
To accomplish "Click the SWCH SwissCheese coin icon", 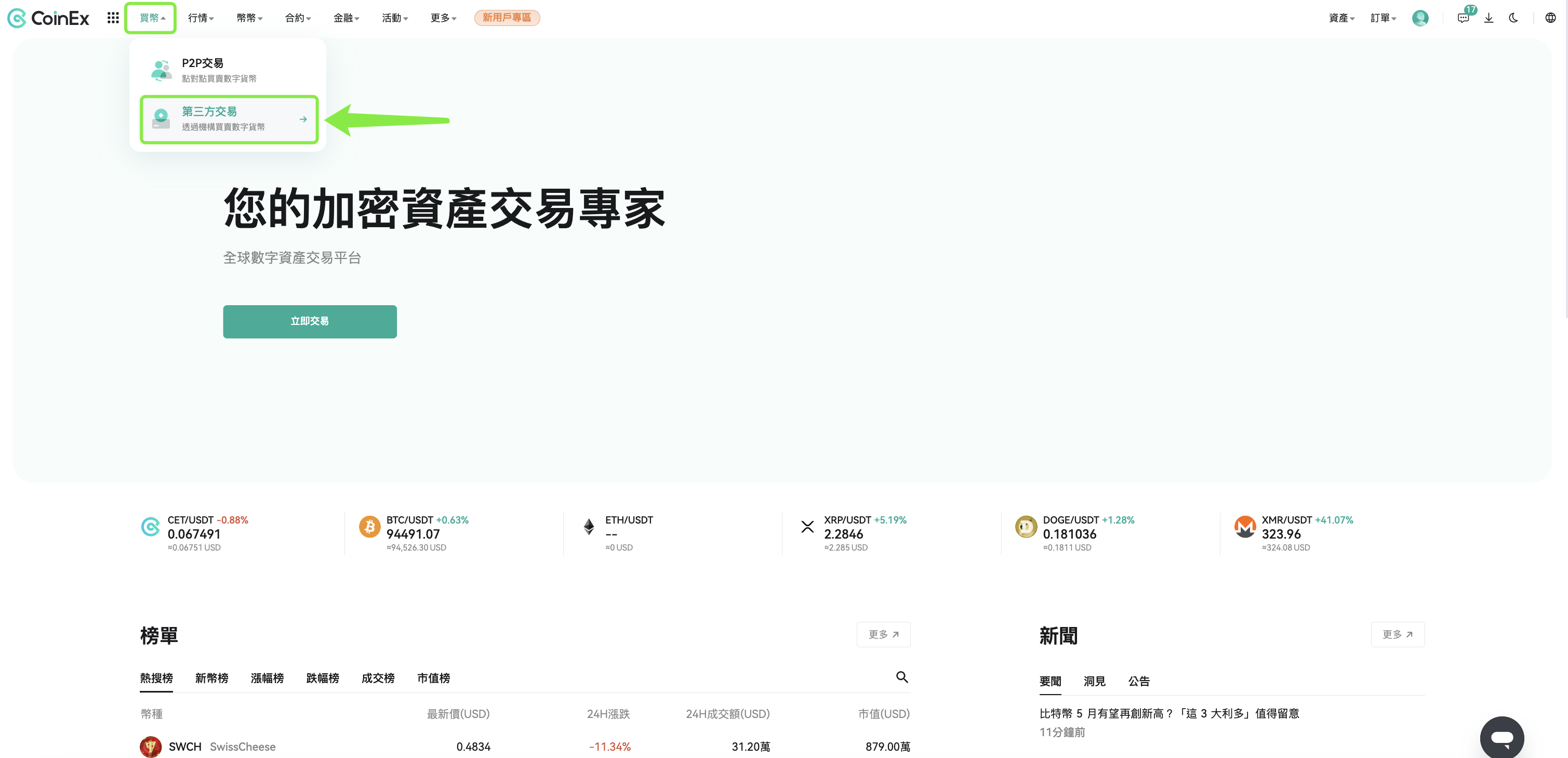I will pyautogui.click(x=151, y=747).
